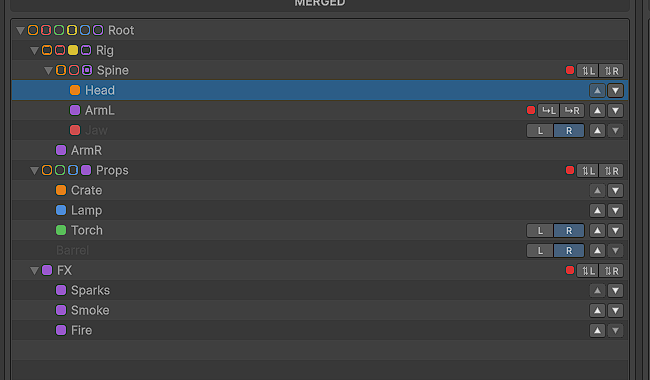
Task: Click Props swap R button
Action: click(611, 170)
